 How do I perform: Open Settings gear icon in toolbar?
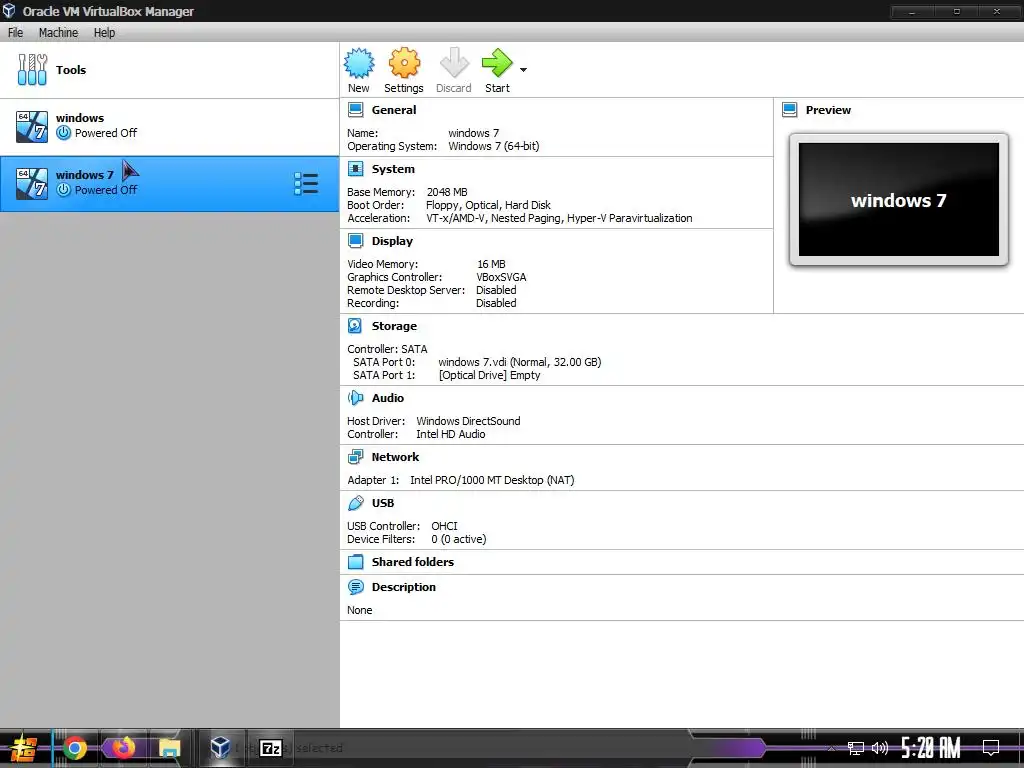coord(404,63)
